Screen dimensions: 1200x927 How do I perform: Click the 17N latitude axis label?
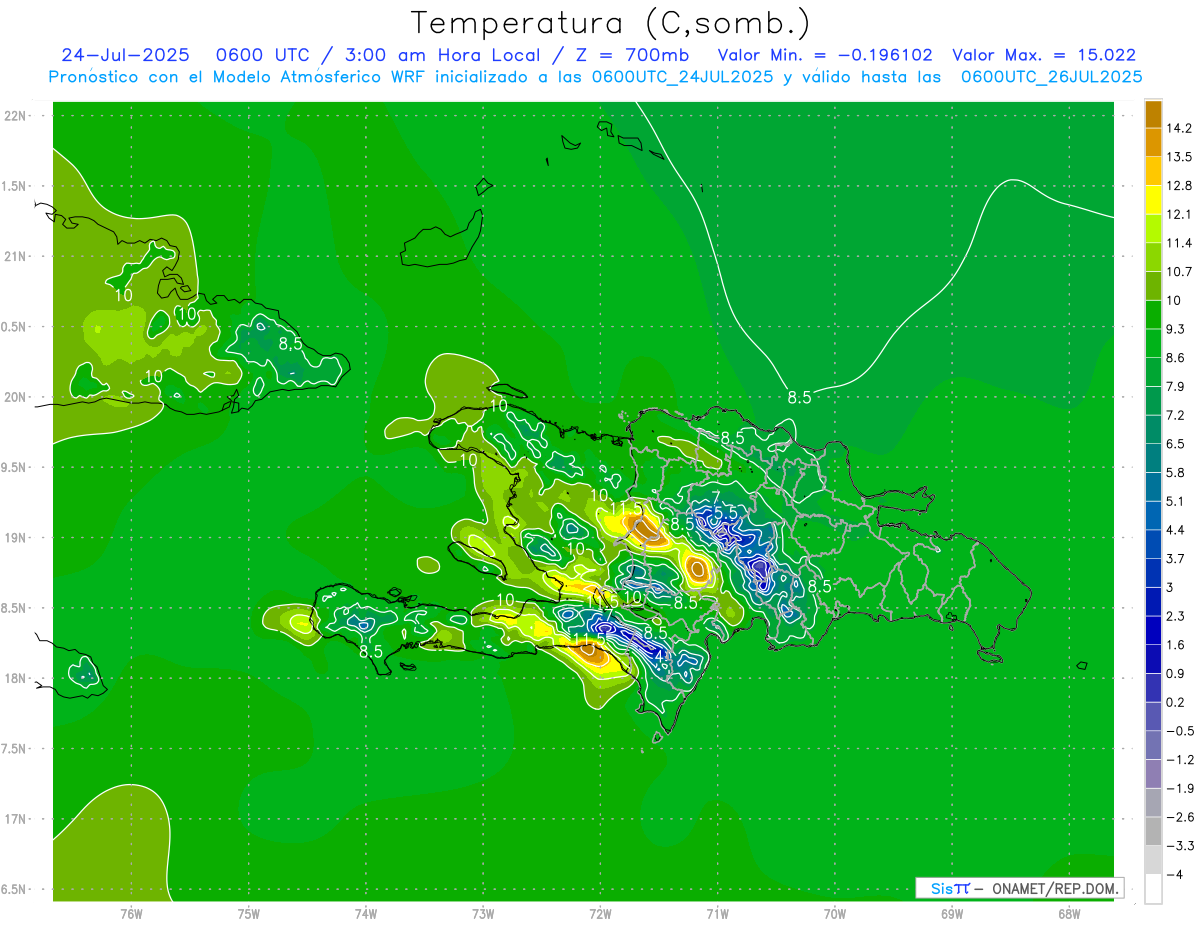(15, 819)
